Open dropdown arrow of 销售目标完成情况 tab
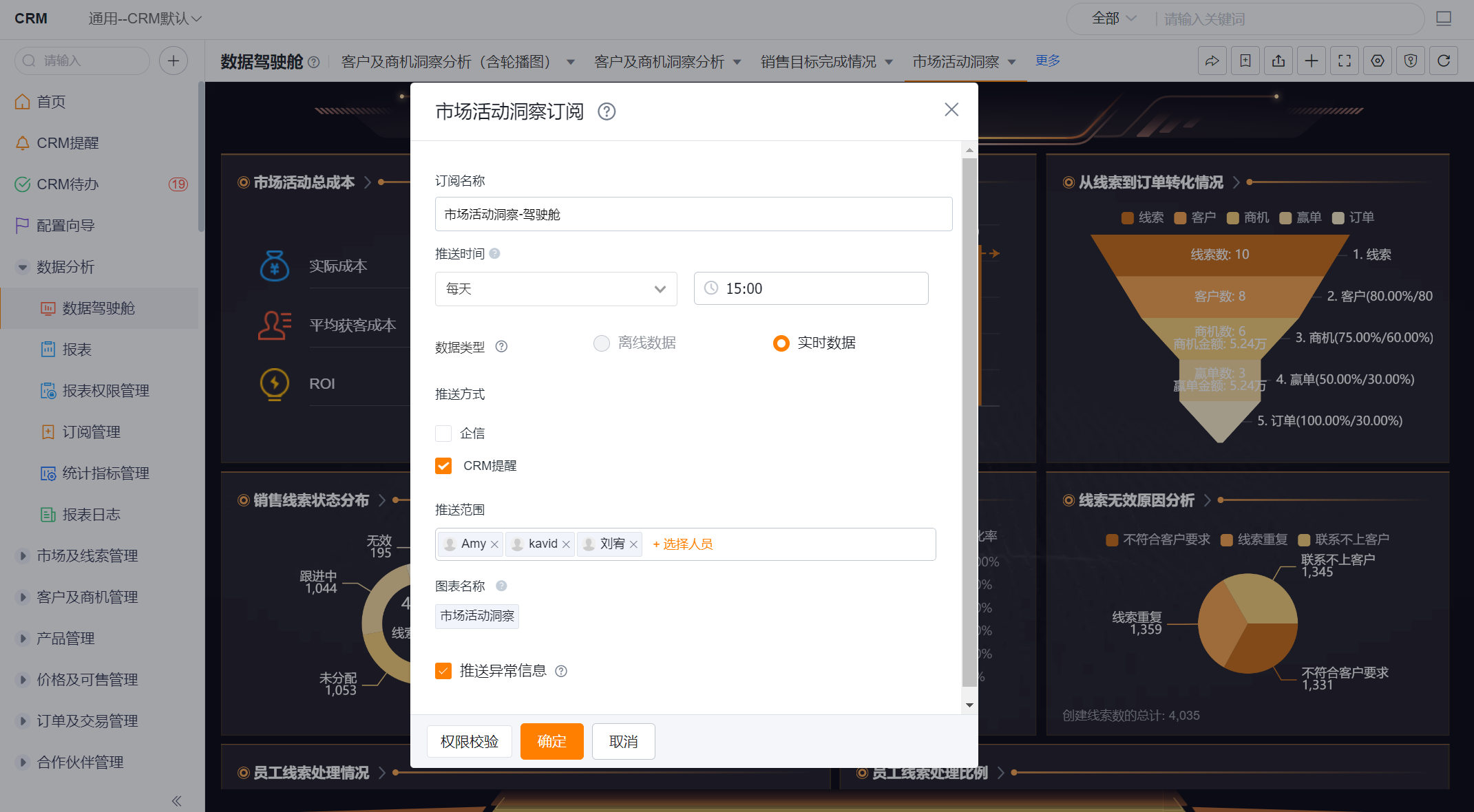 tap(889, 62)
